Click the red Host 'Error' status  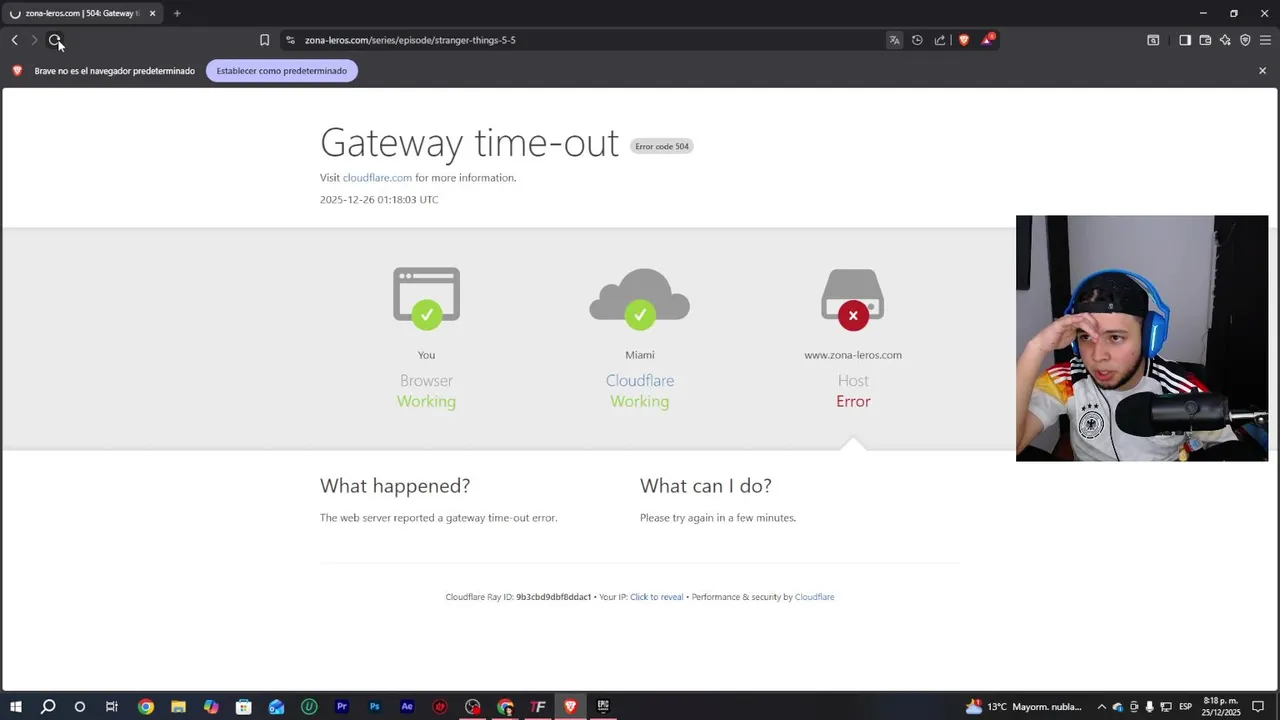pyautogui.click(x=853, y=401)
